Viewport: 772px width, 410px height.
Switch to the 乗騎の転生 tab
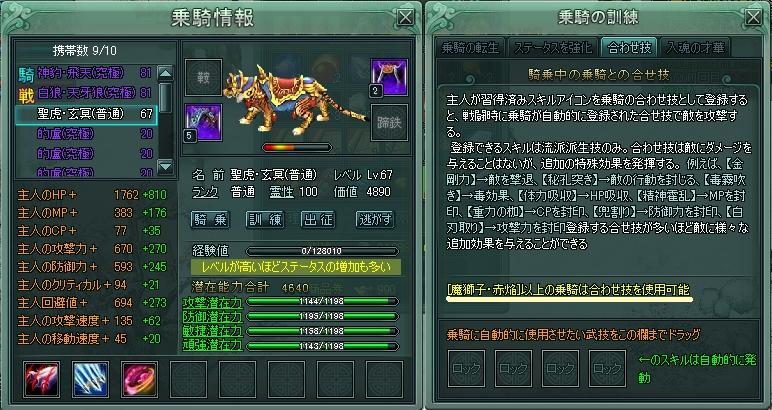[470, 48]
